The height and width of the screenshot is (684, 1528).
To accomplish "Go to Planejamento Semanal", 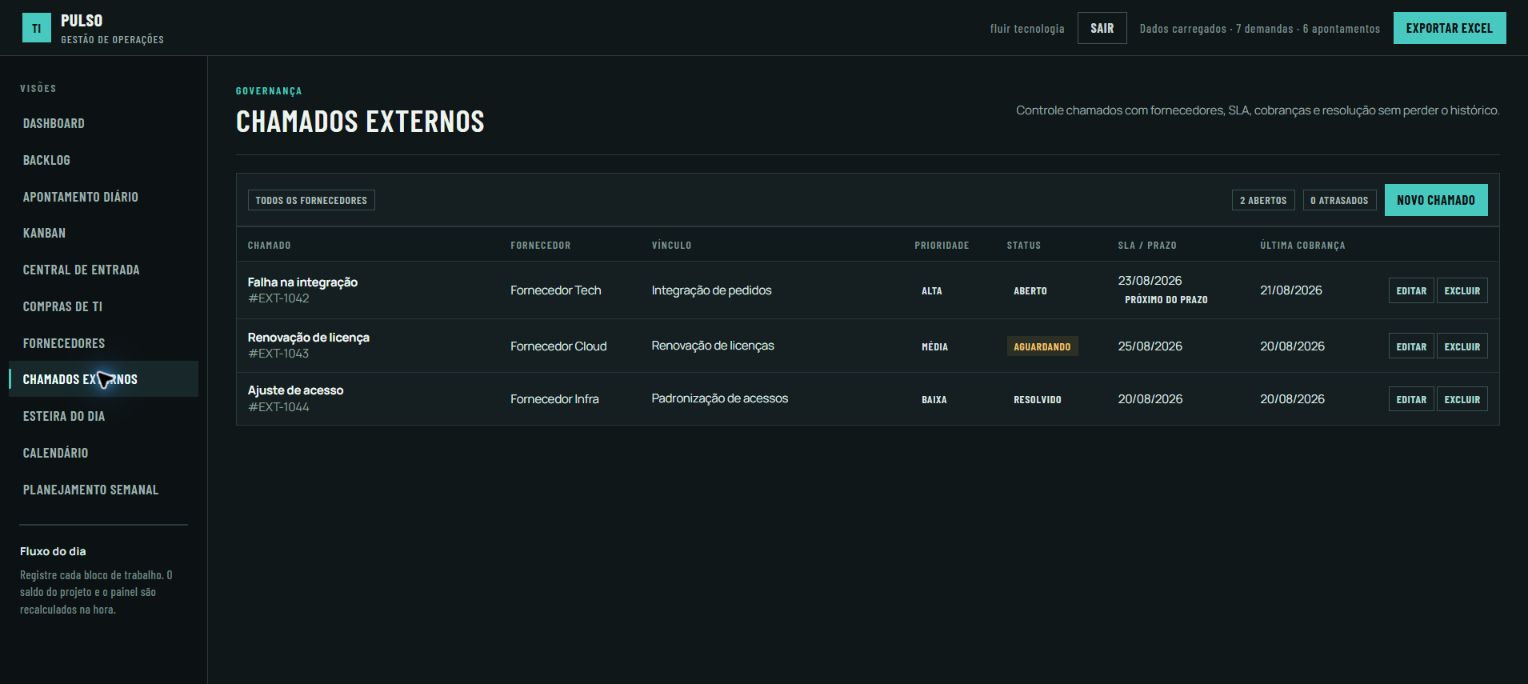I will 91,490.
